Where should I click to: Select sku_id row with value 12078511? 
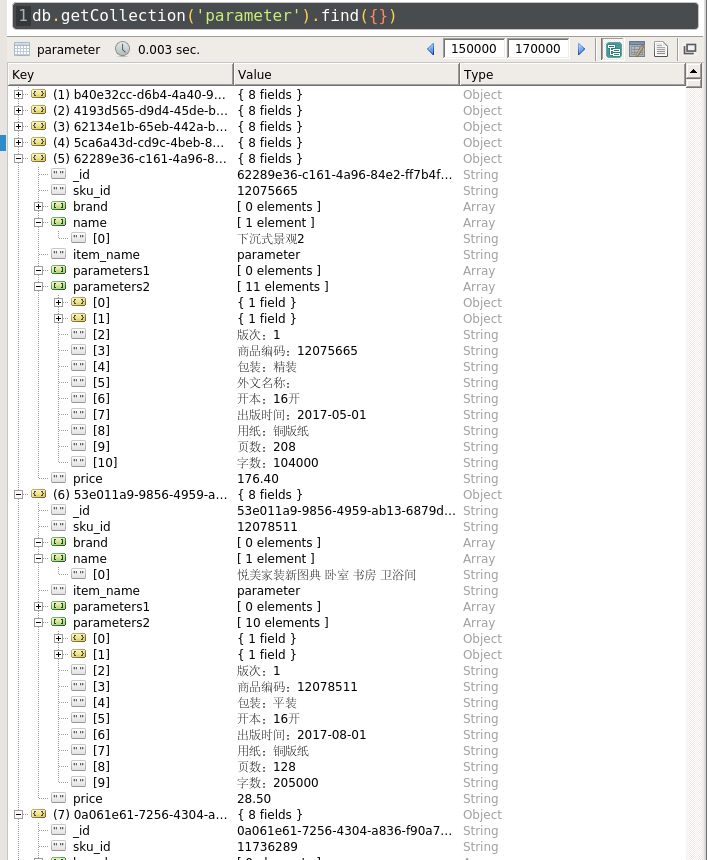point(347,527)
